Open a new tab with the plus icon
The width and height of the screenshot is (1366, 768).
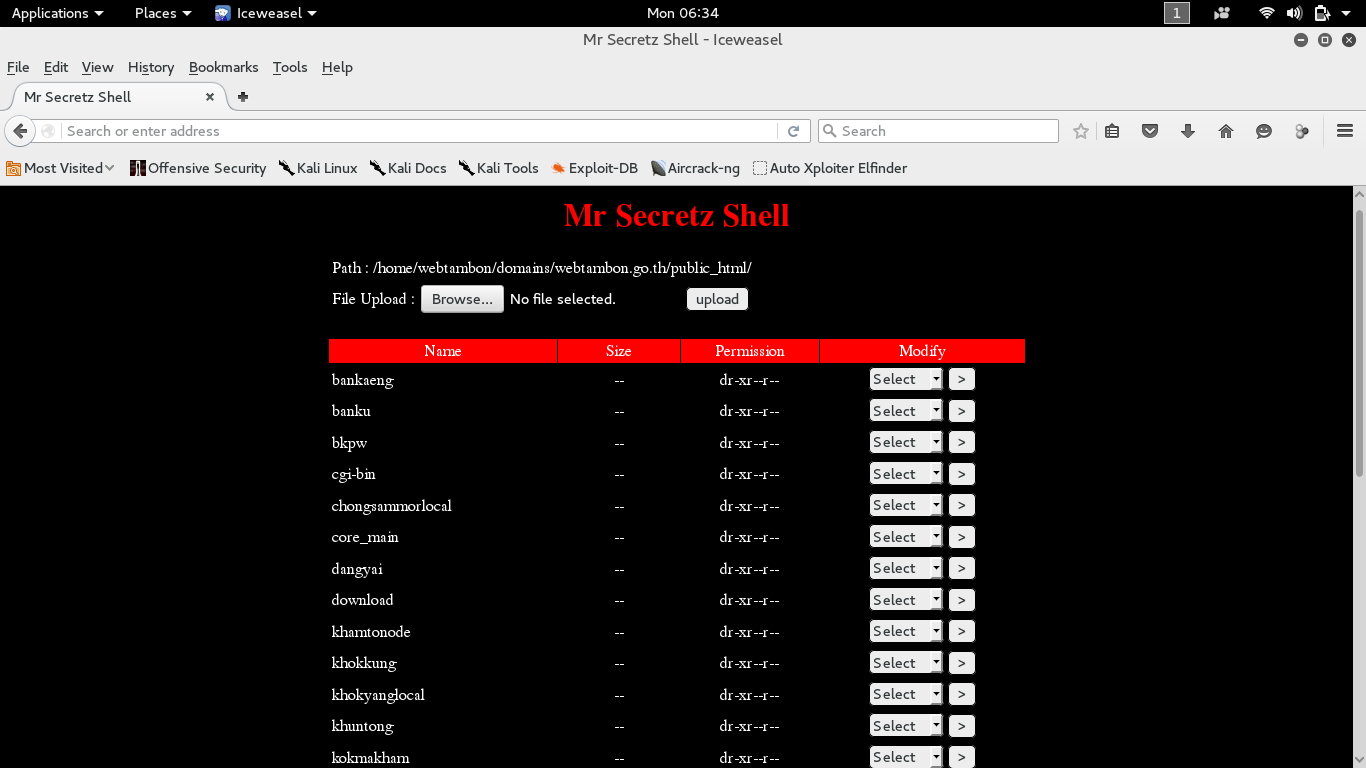tap(242, 97)
